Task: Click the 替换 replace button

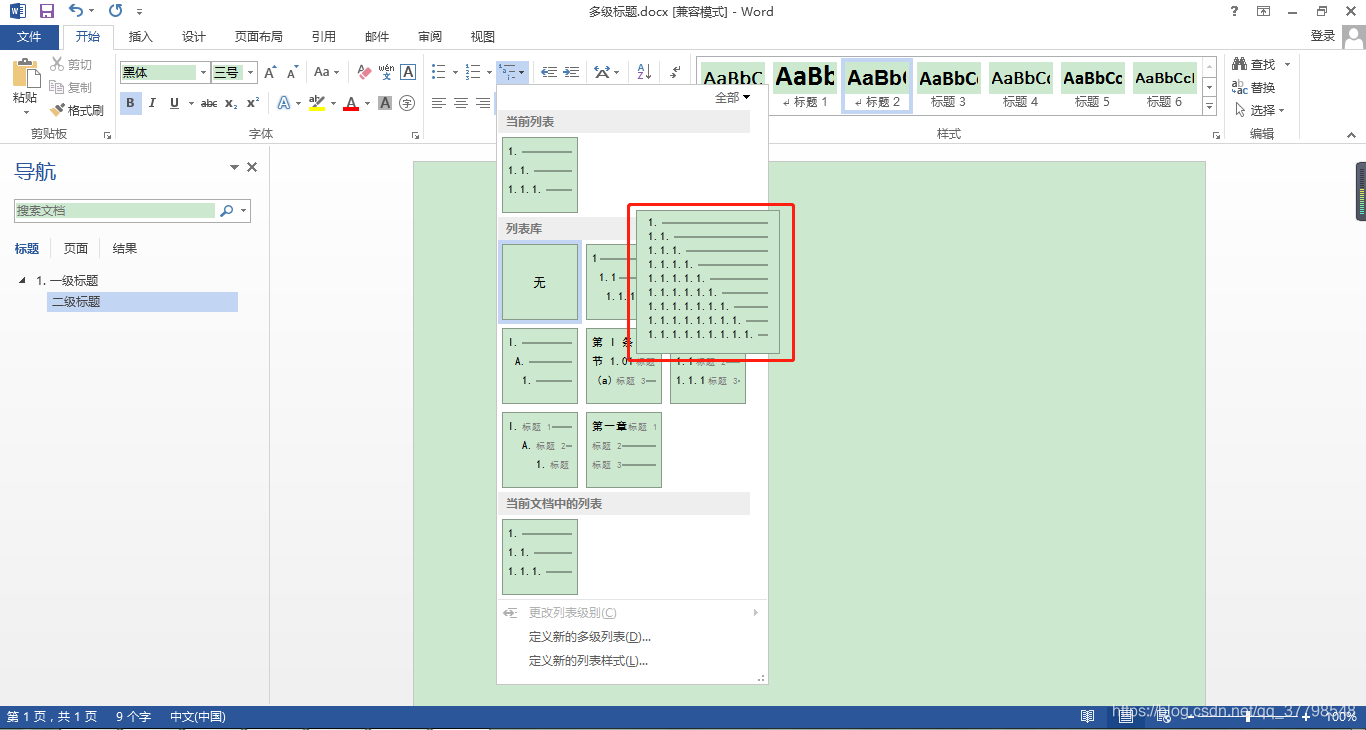Action: click(1254, 88)
